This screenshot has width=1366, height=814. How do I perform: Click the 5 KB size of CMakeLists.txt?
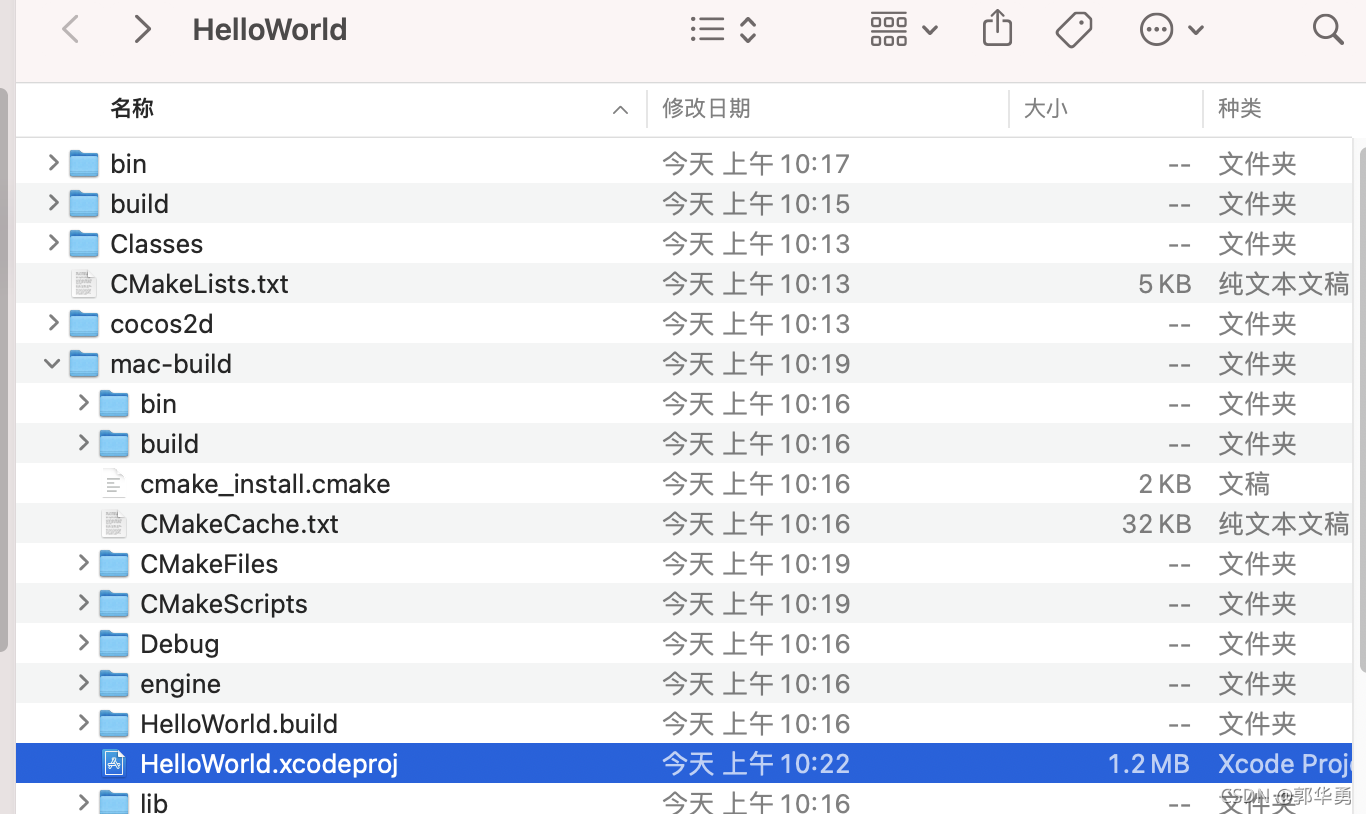pyautogui.click(x=1164, y=284)
